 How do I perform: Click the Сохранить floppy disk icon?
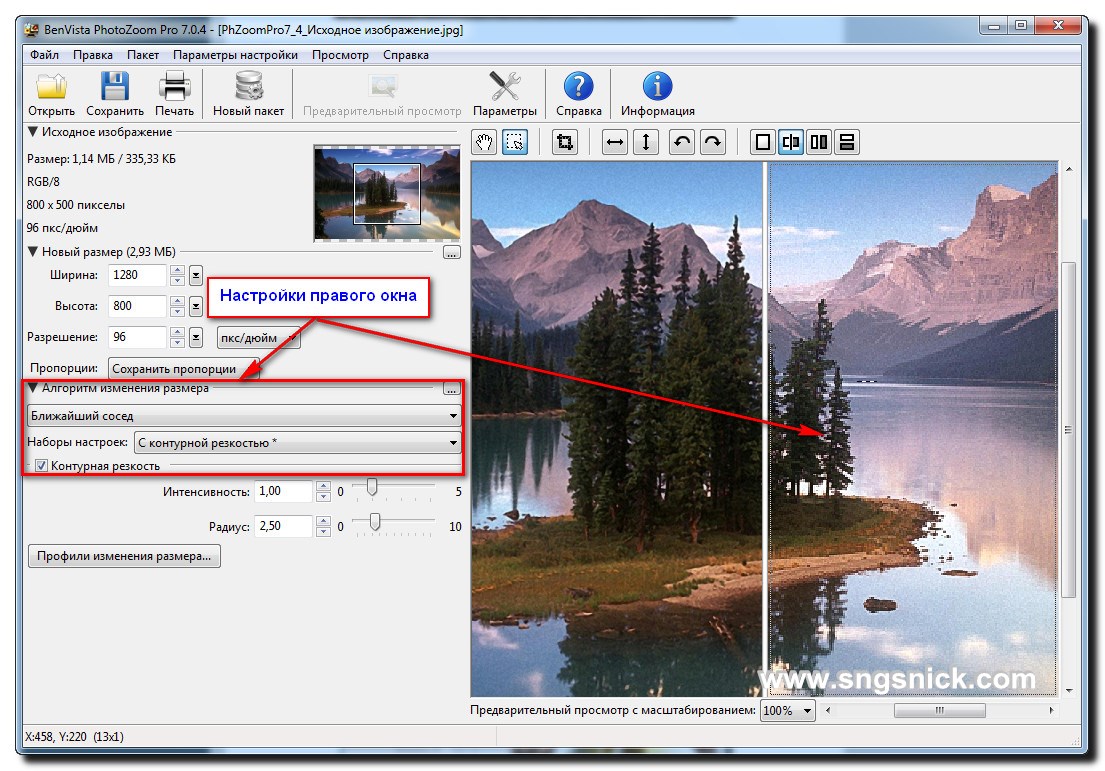pyautogui.click(x=114, y=87)
